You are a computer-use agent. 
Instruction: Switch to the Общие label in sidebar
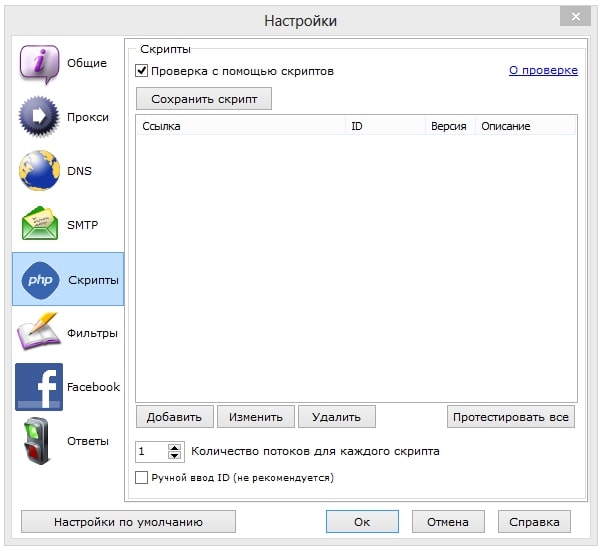pyautogui.click(x=87, y=63)
